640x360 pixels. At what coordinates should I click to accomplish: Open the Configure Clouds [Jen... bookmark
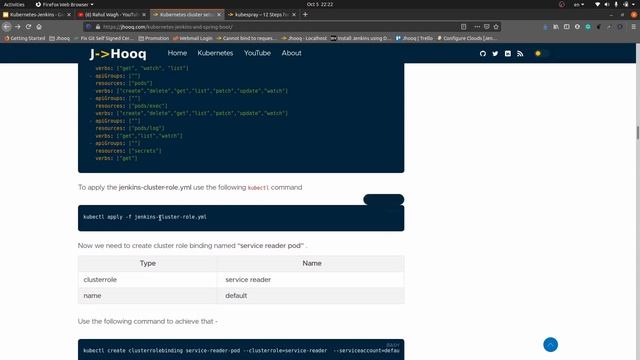[467, 38]
